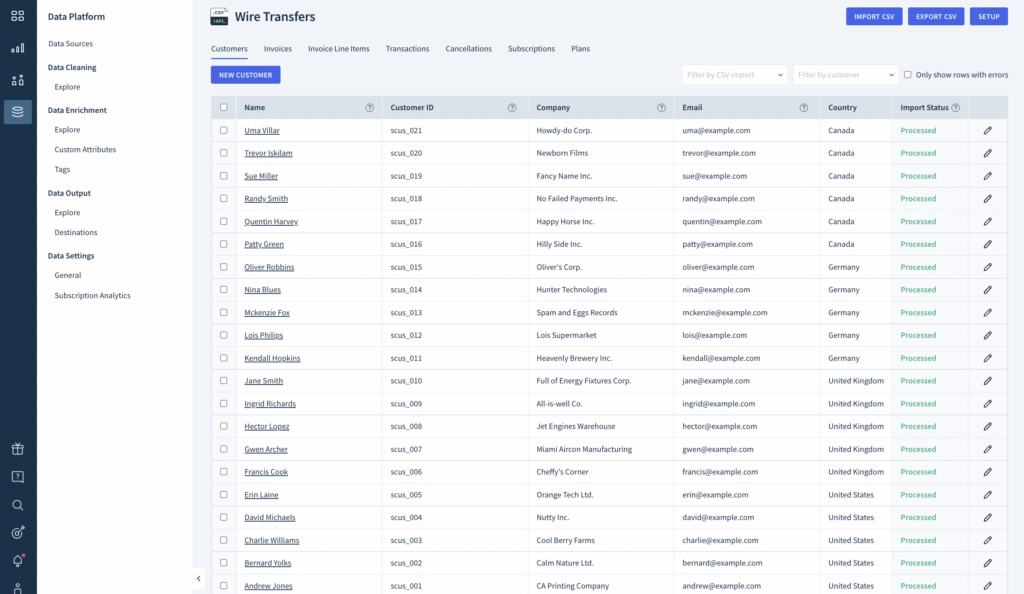Edit Jane Smith using pencil icon
1024x594 pixels.
987,381
